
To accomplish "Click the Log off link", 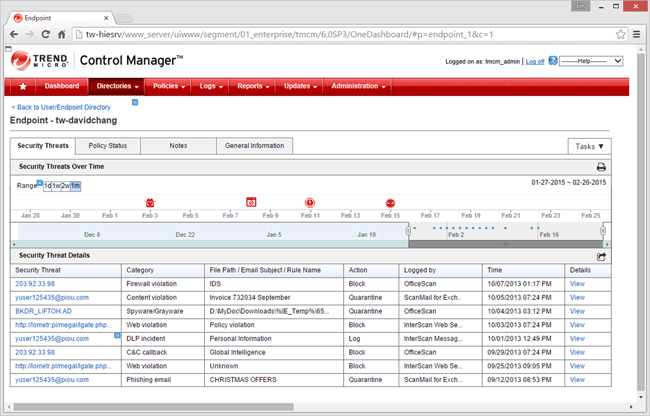I will tap(535, 62).
